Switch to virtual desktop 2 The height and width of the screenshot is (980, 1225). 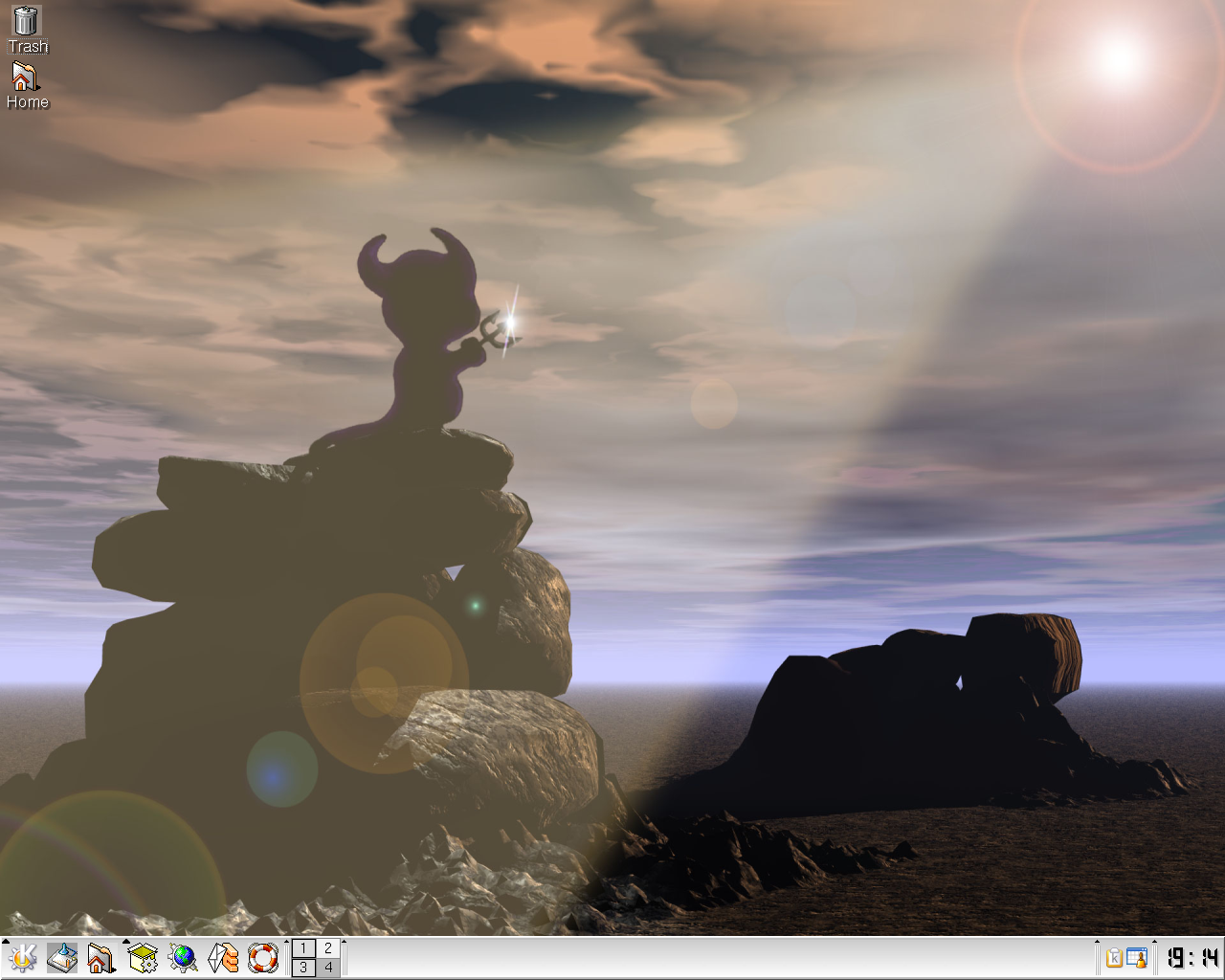pos(327,948)
